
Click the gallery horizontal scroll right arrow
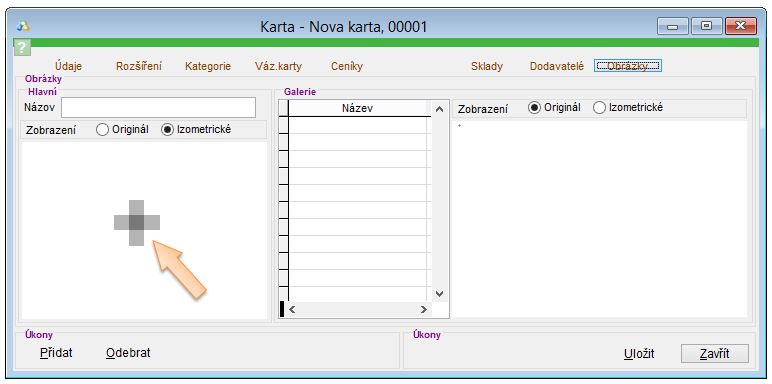[423, 310]
